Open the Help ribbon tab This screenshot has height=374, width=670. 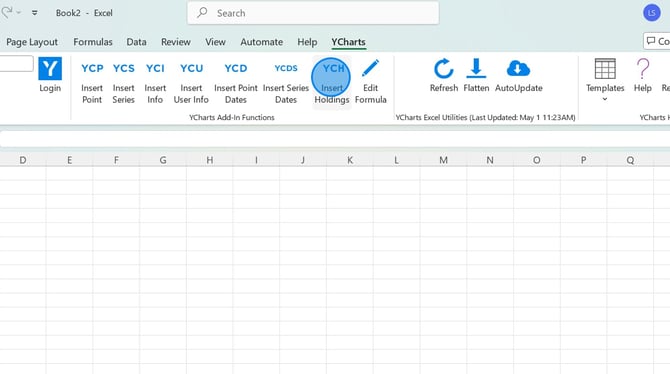[307, 42]
